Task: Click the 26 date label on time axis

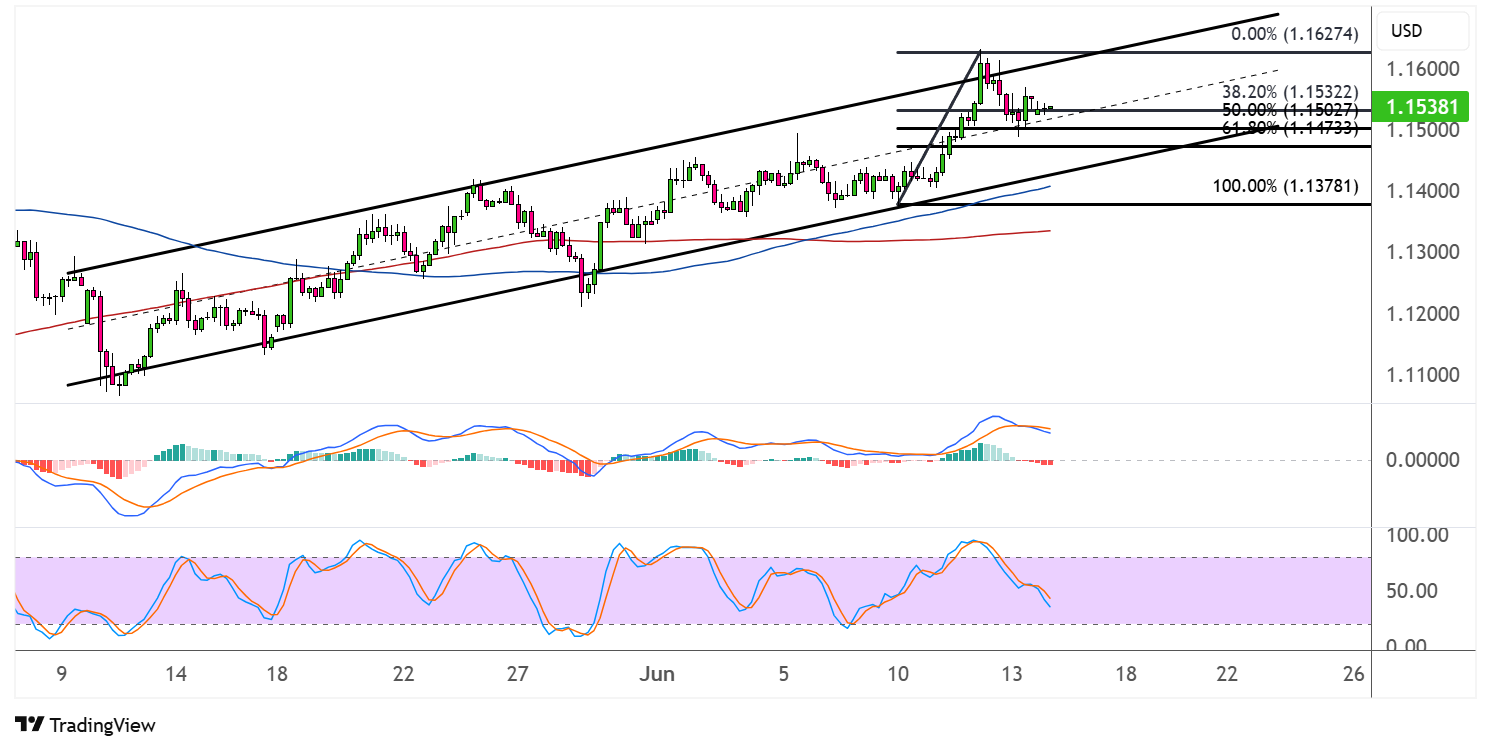Action: [1353, 674]
